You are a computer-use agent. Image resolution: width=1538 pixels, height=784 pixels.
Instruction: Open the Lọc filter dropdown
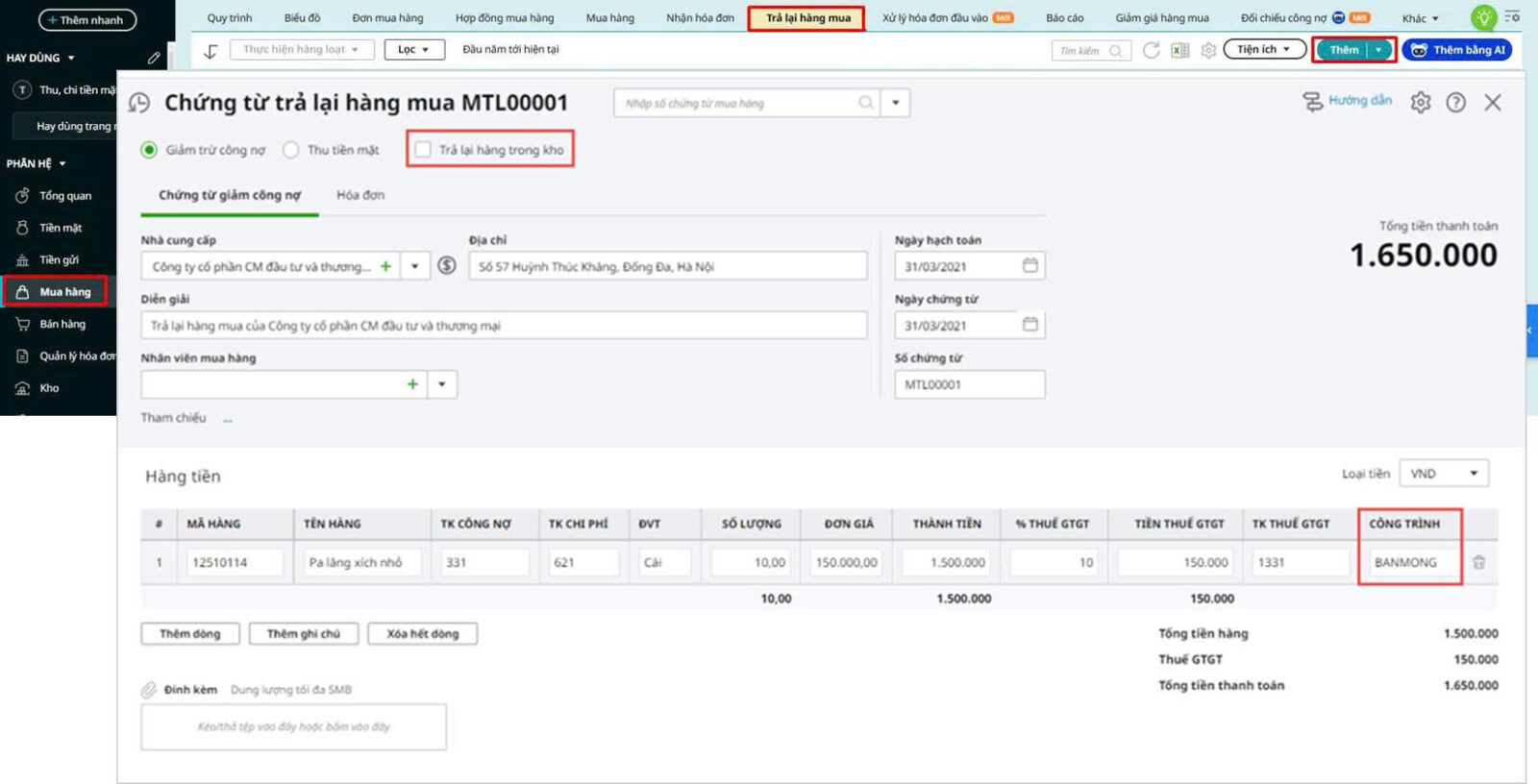414,50
